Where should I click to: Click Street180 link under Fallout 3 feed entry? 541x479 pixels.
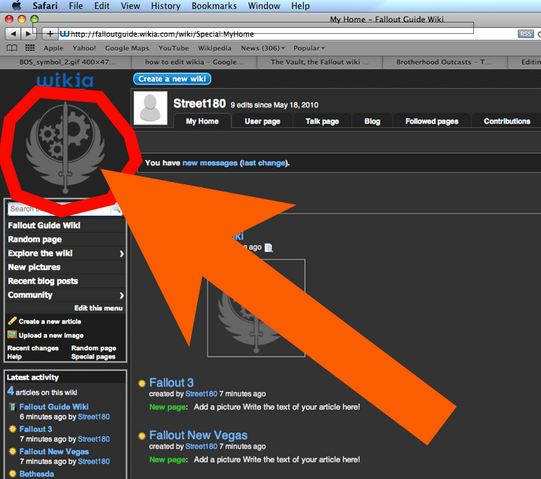click(x=201, y=394)
